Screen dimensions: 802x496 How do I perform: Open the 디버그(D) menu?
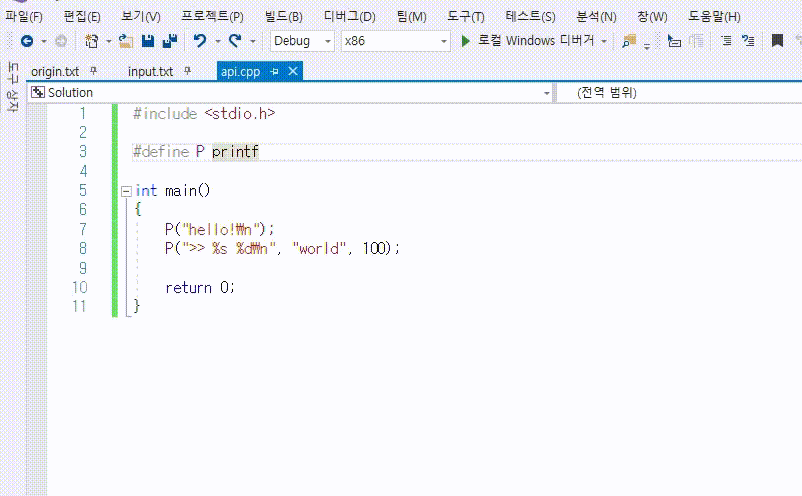pyautogui.click(x=349, y=16)
